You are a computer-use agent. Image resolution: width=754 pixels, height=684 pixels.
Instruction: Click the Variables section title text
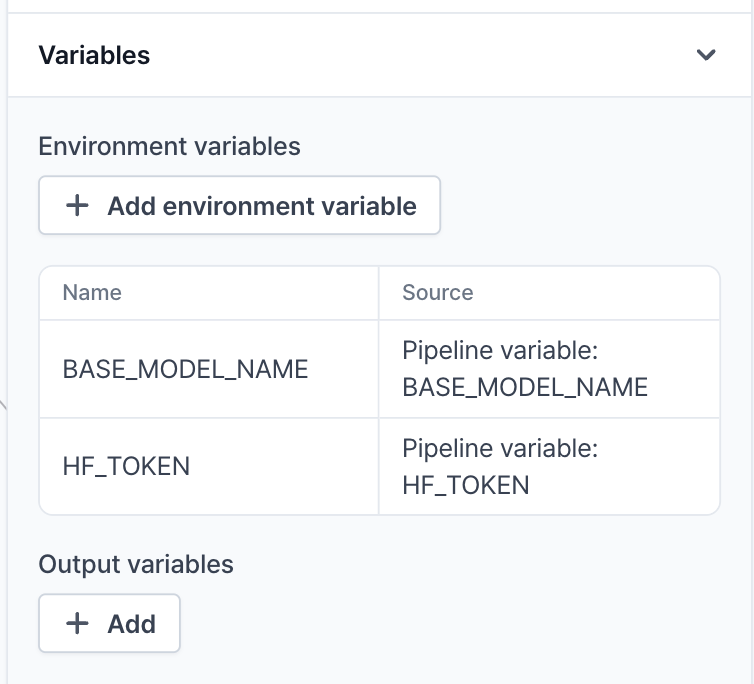coord(94,55)
